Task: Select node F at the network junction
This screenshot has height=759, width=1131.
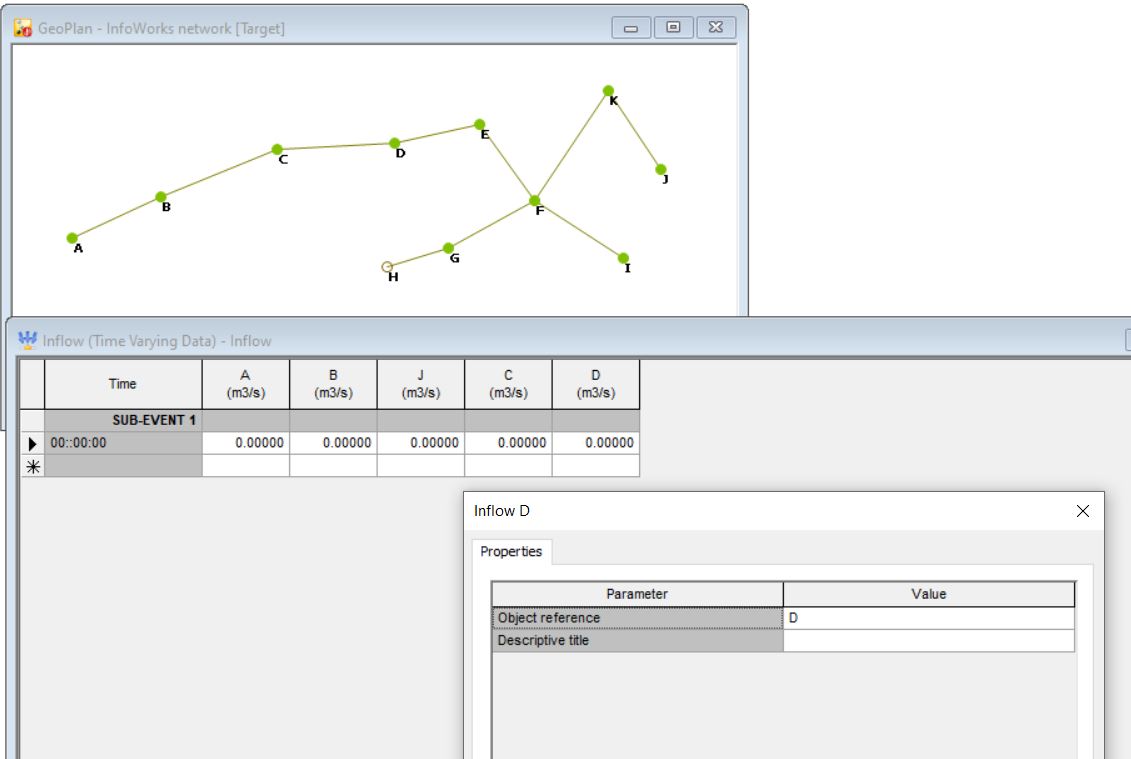Action: click(x=534, y=199)
